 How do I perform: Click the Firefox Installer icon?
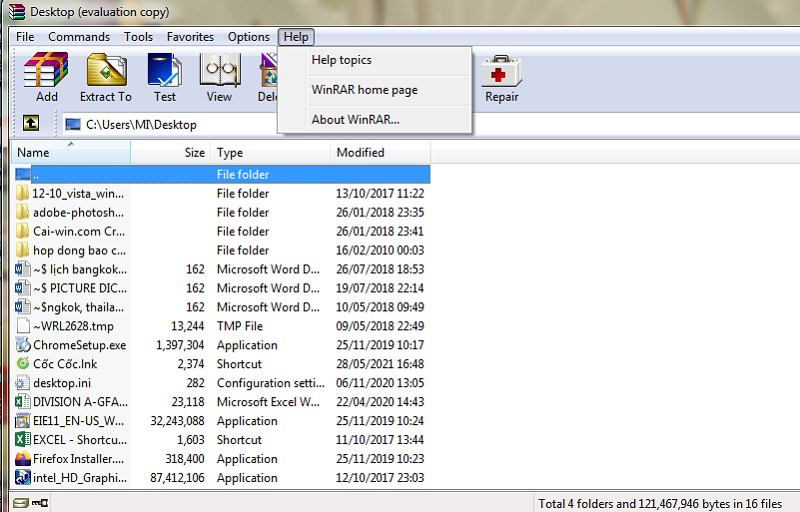click(22, 458)
